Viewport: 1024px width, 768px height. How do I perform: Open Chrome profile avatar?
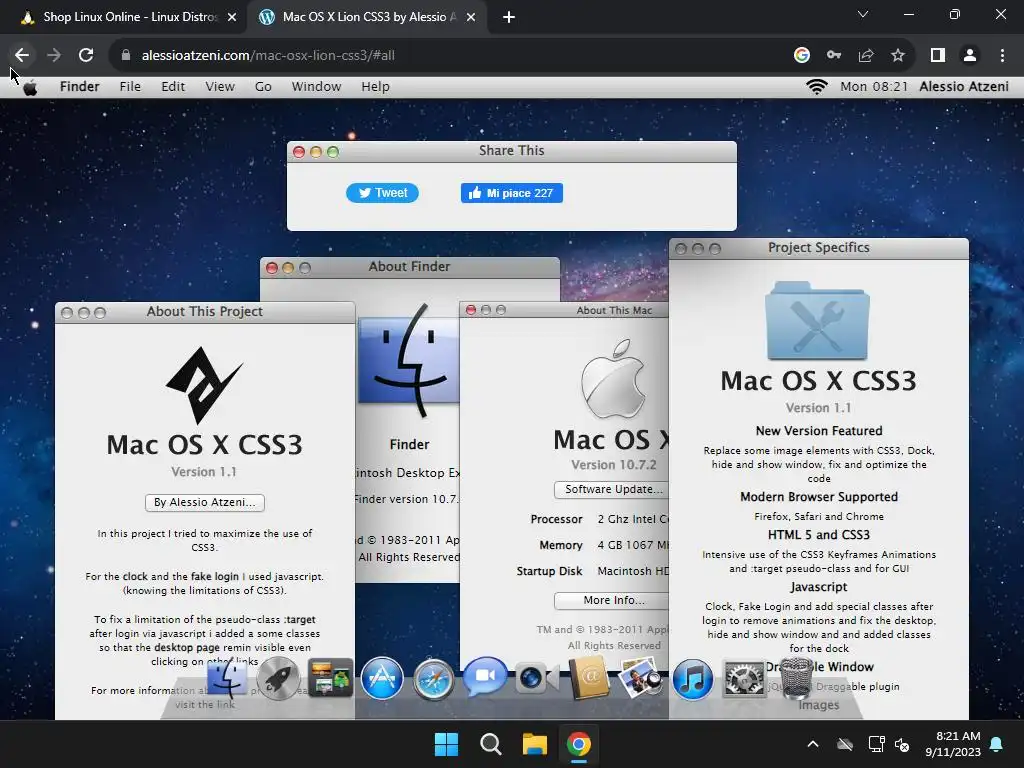coord(970,56)
